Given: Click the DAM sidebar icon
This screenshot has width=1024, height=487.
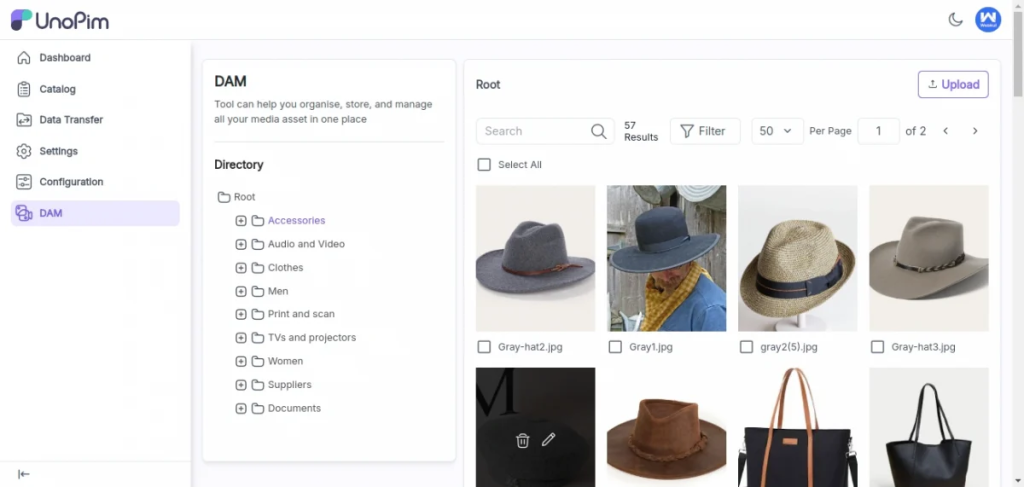Looking at the screenshot, I should click(x=24, y=213).
